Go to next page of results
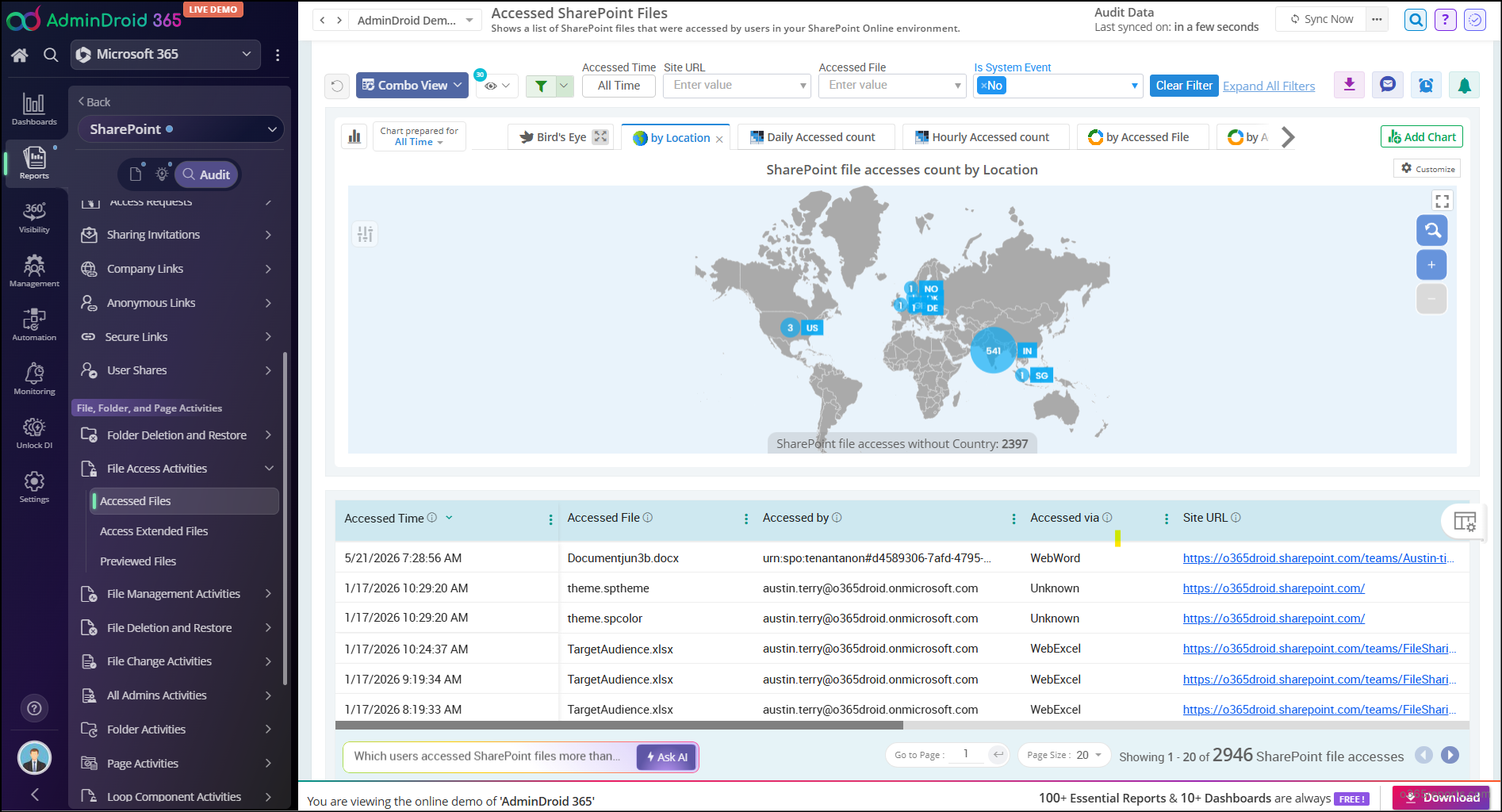Viewport: 1502px width, 812px height. tap(1450, 755)
